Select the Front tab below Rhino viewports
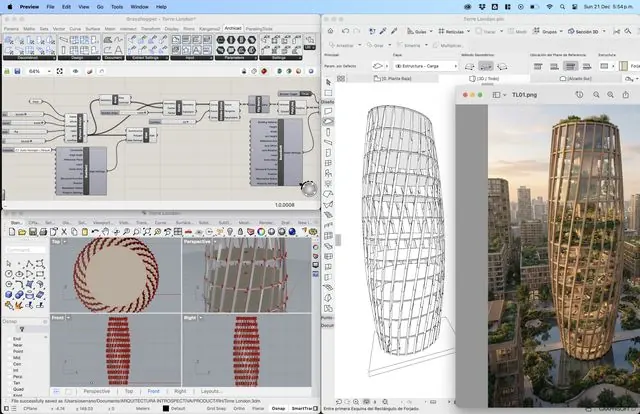Viewport: 640px width, 414px height. coord(153,391)
